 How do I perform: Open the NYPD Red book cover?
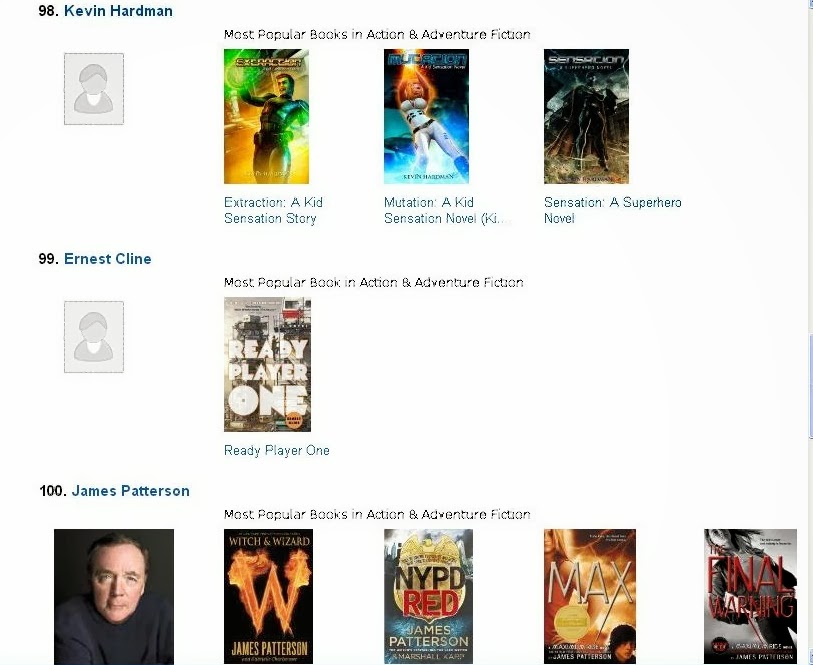pos(428,597)
